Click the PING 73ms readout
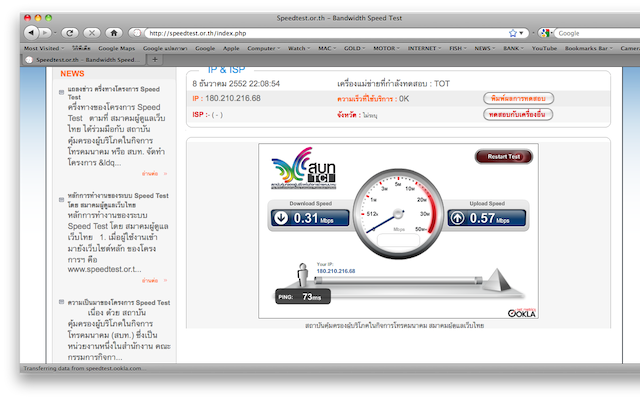This screenshot has width=640, height=400. coord(303,297)
